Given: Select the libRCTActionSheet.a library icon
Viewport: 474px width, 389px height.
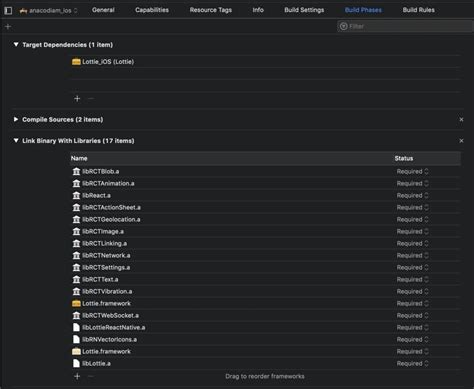Looking at the screenshot, I should point(76,207).
